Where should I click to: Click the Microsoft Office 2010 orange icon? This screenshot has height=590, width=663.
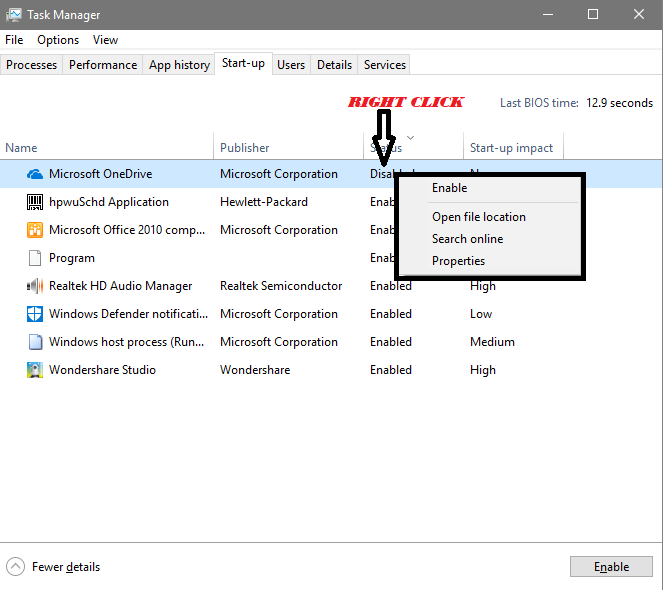point(35,230)
